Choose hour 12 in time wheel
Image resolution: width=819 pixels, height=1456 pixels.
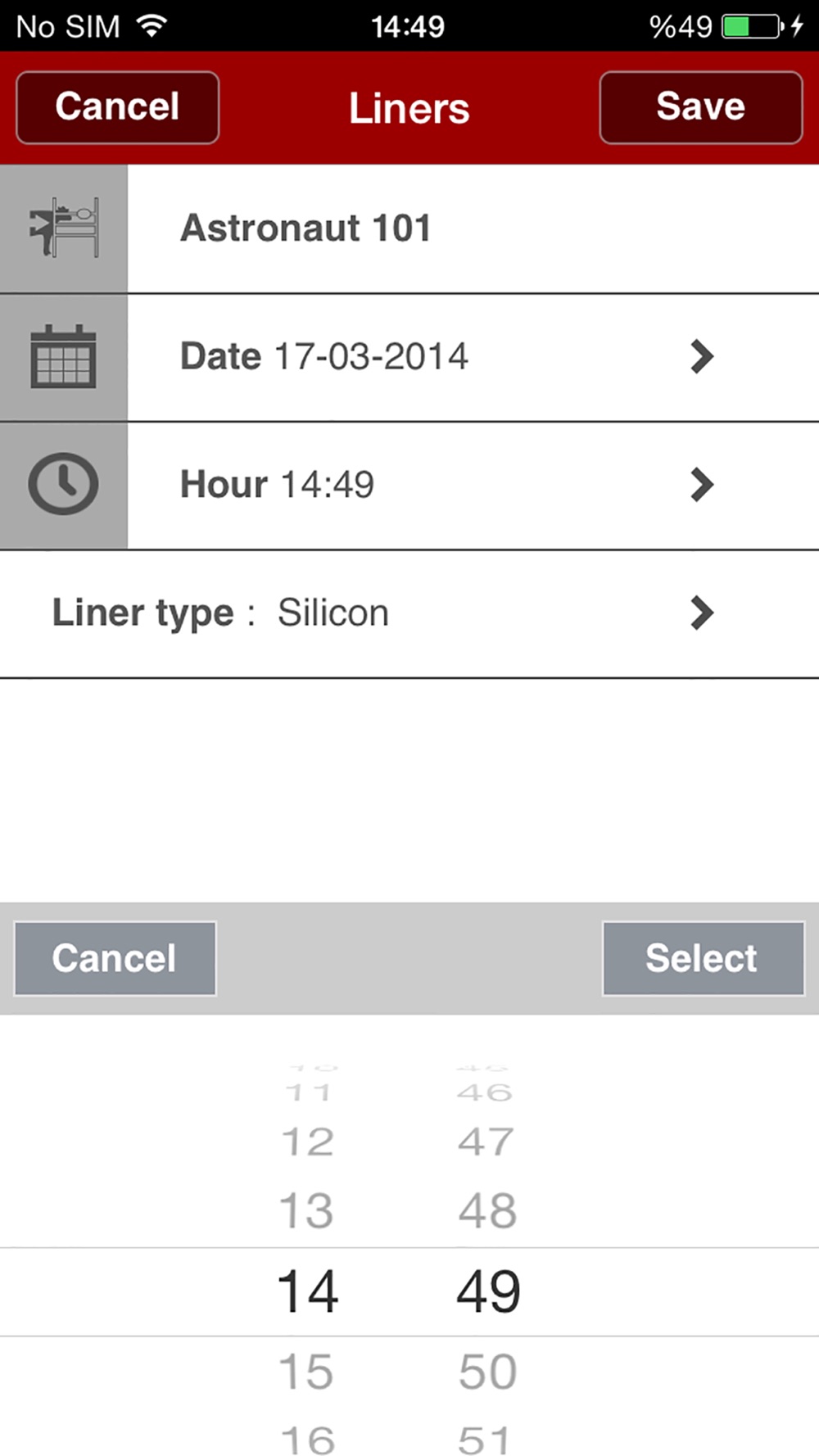point(307,1142)
